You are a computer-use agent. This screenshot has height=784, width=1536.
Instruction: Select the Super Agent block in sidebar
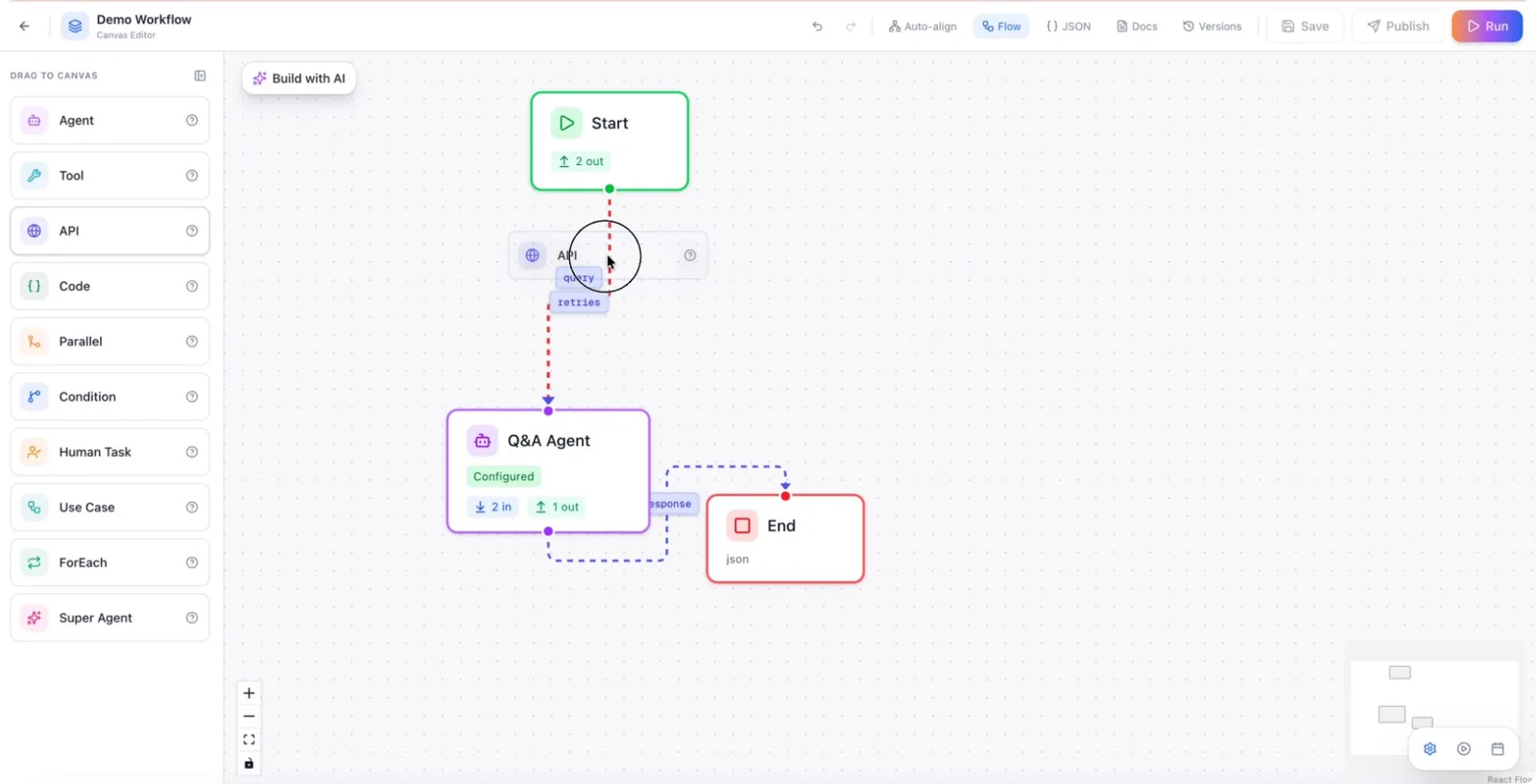109,618
